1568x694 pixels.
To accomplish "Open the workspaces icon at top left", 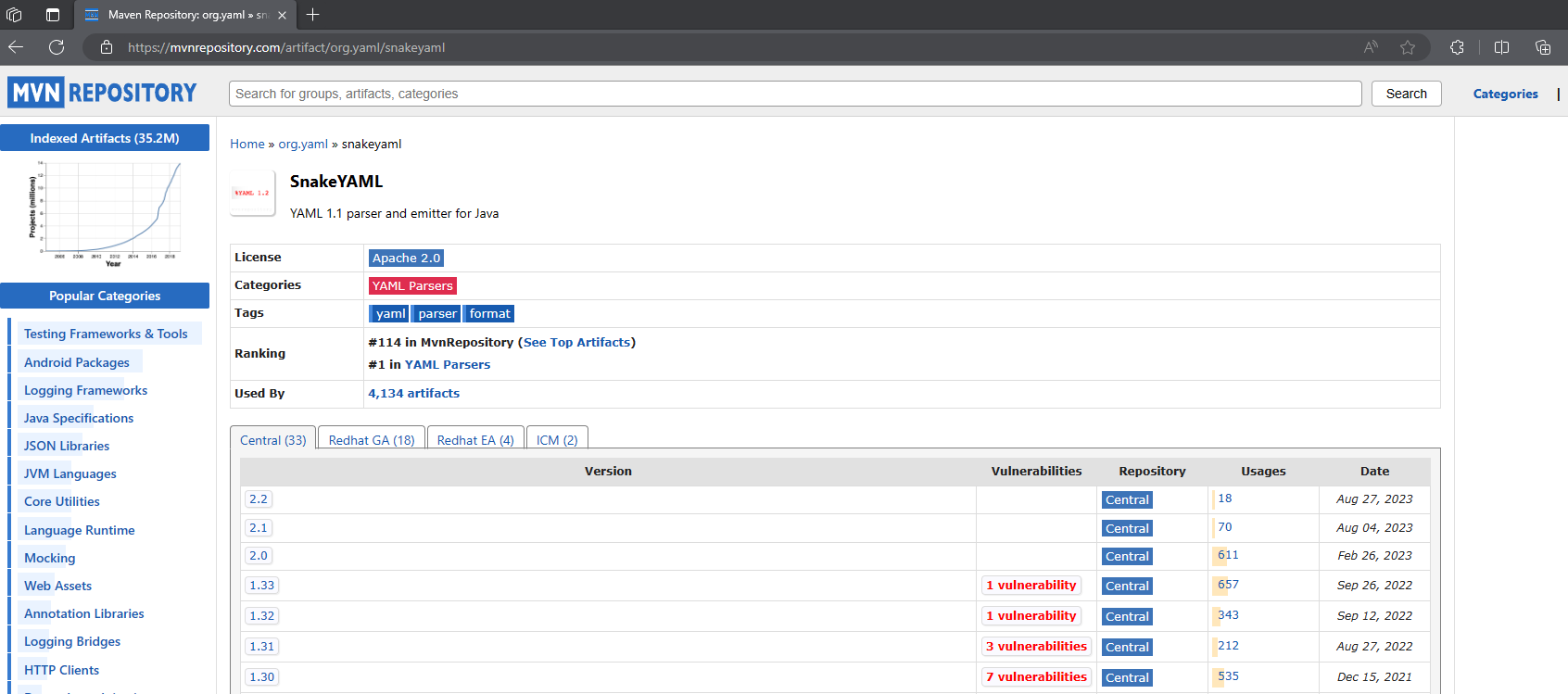I will point(14,15).
